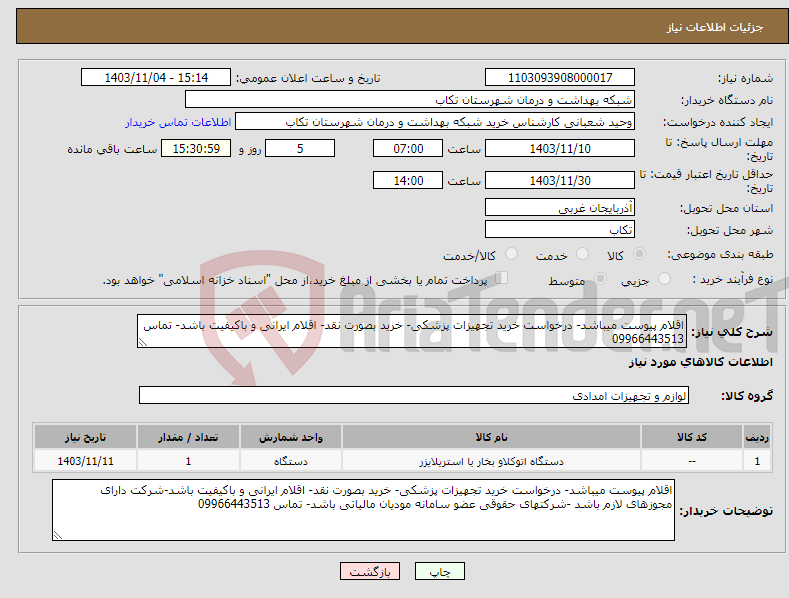The height and width of the screenshot is (598, 789).
Task: Select the خدمت radio button
Action: [582, 254]
